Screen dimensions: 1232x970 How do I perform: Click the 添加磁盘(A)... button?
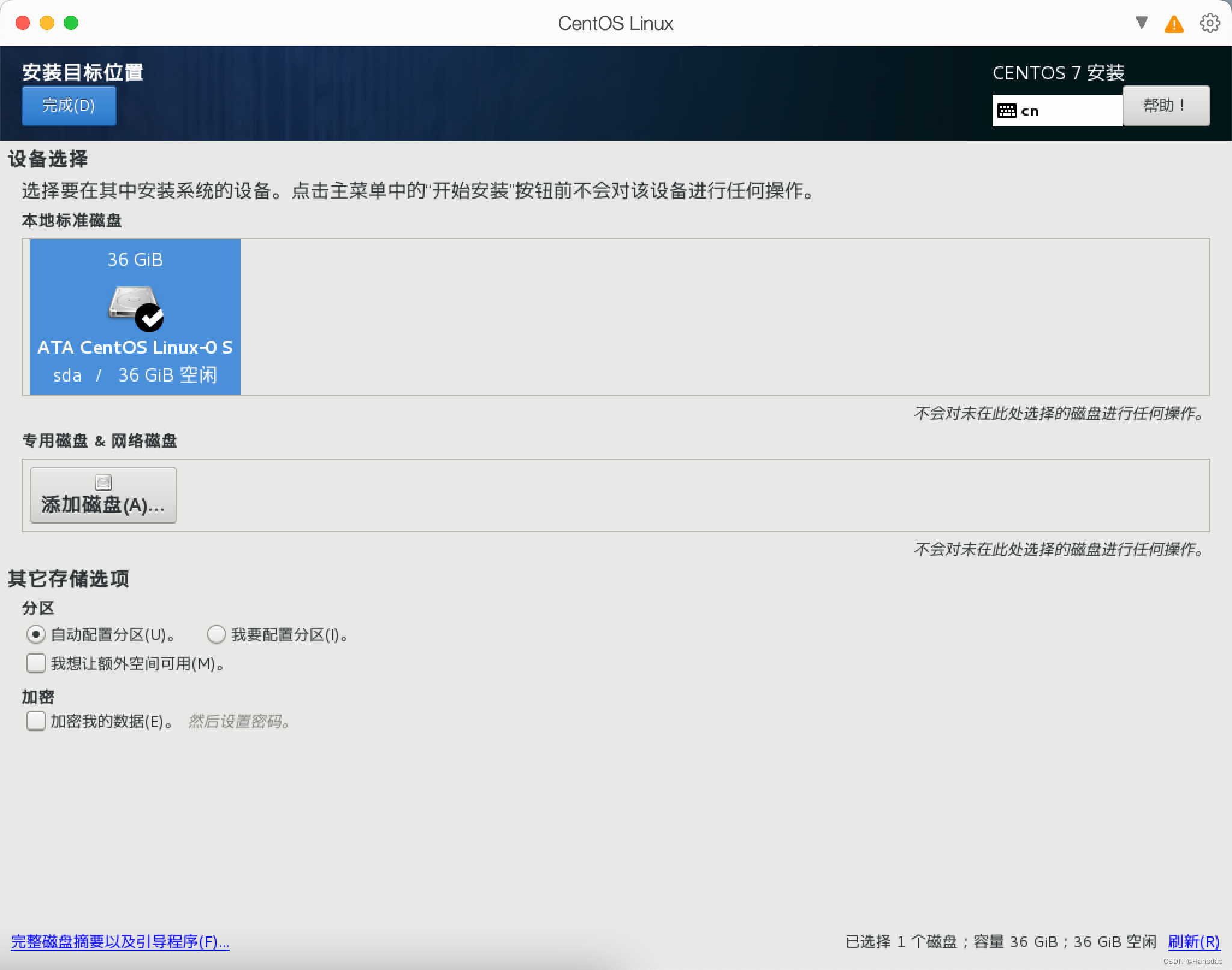103,495
